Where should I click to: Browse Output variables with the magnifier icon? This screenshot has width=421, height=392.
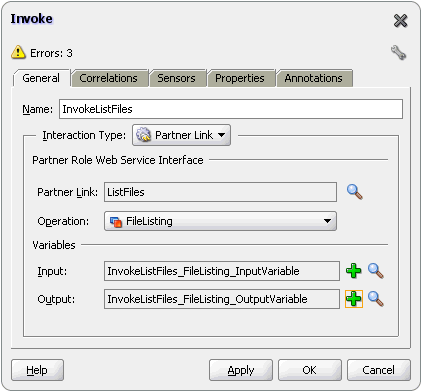tap(376, 299)
